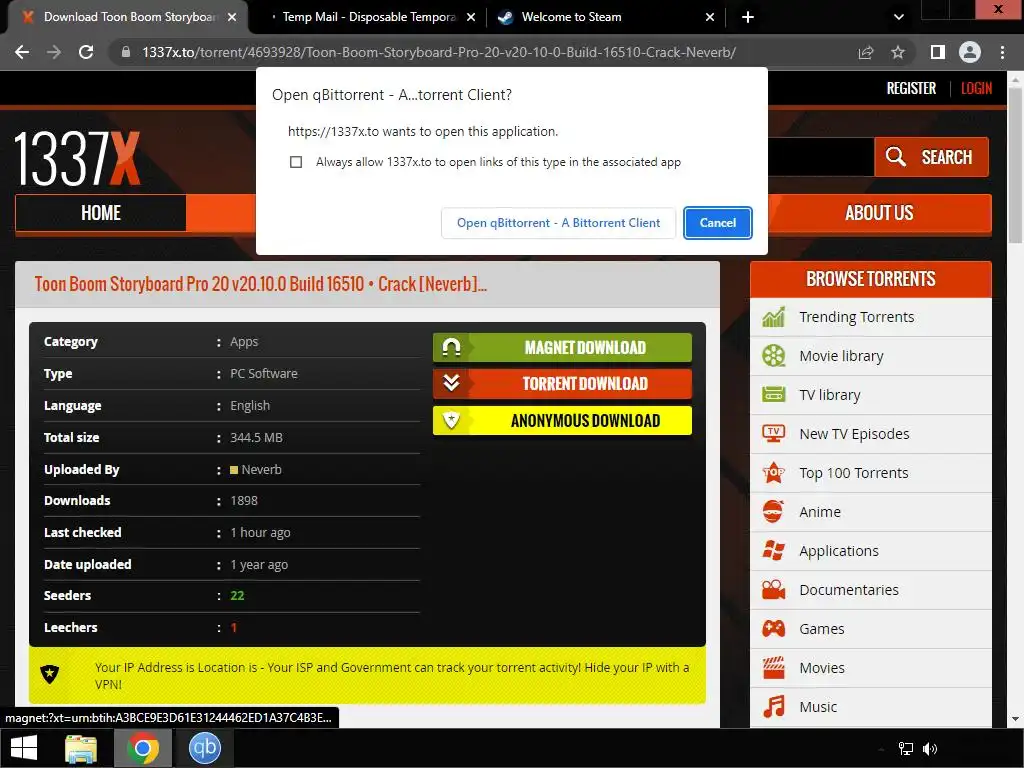Click the share page icon
This screenshot has width=1024, height=768.
click(x=866, y=52)
